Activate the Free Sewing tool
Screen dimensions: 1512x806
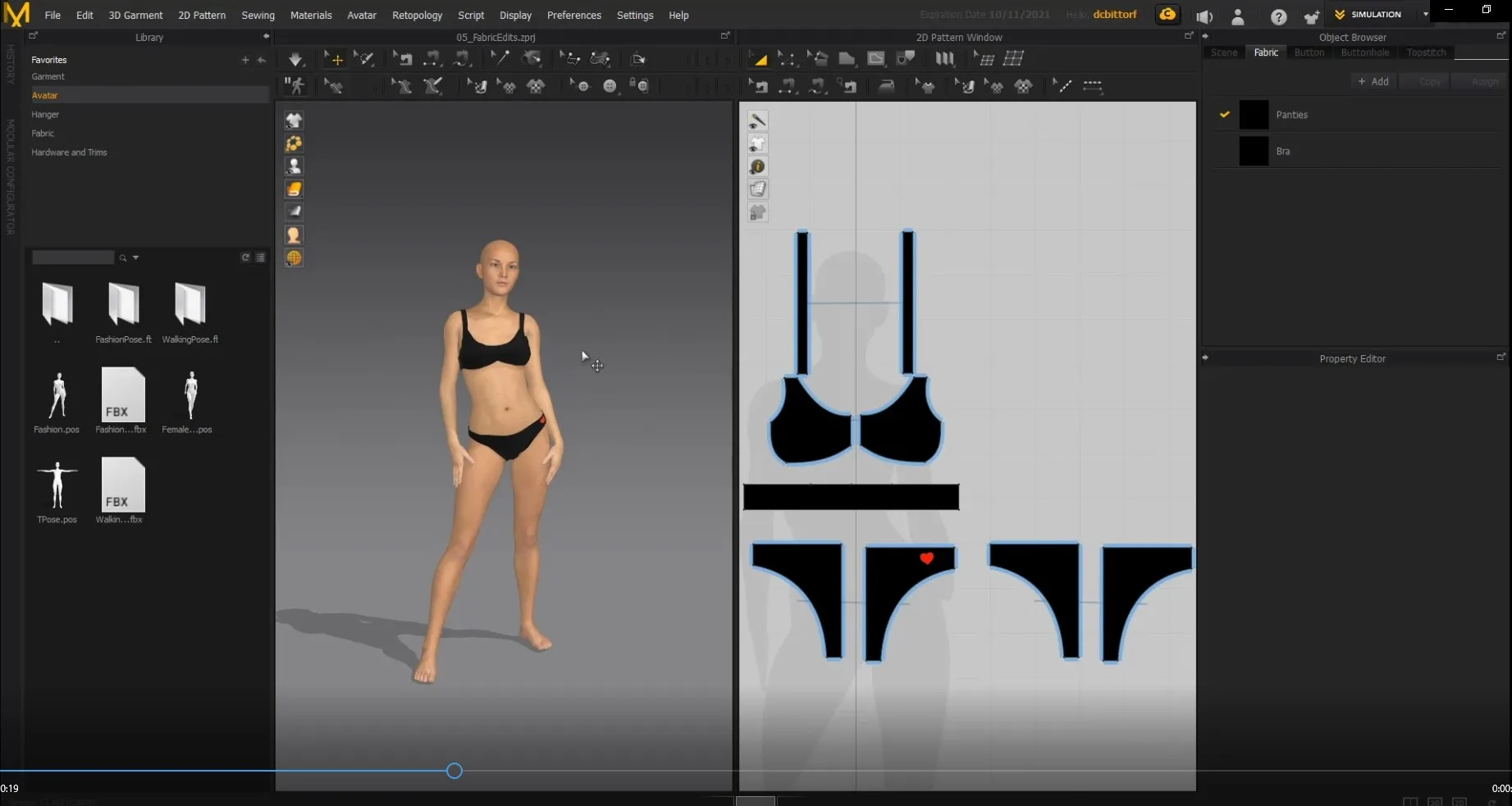tap(818, 86)
